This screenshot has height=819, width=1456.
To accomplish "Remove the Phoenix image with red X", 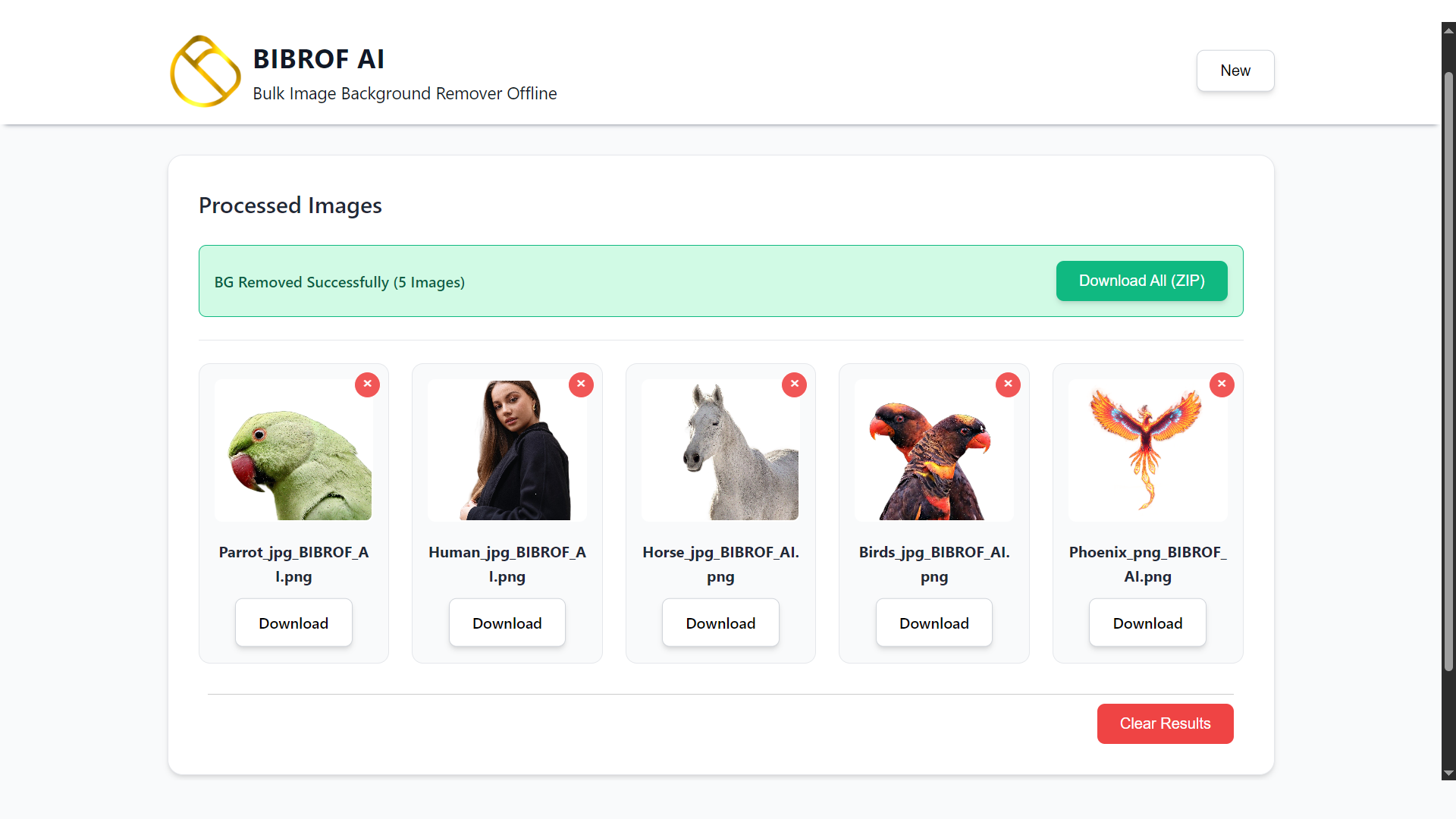I will pos(1222,384).
